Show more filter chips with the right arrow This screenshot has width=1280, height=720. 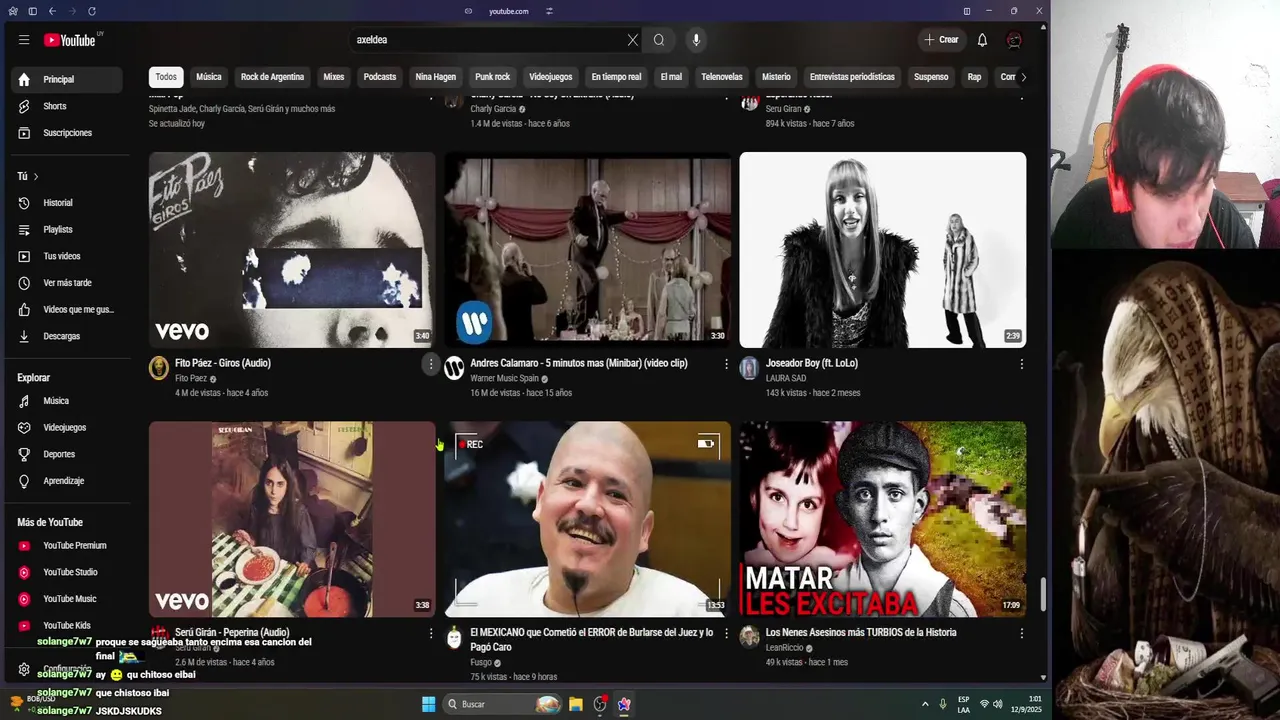(x=1022, y=77)
